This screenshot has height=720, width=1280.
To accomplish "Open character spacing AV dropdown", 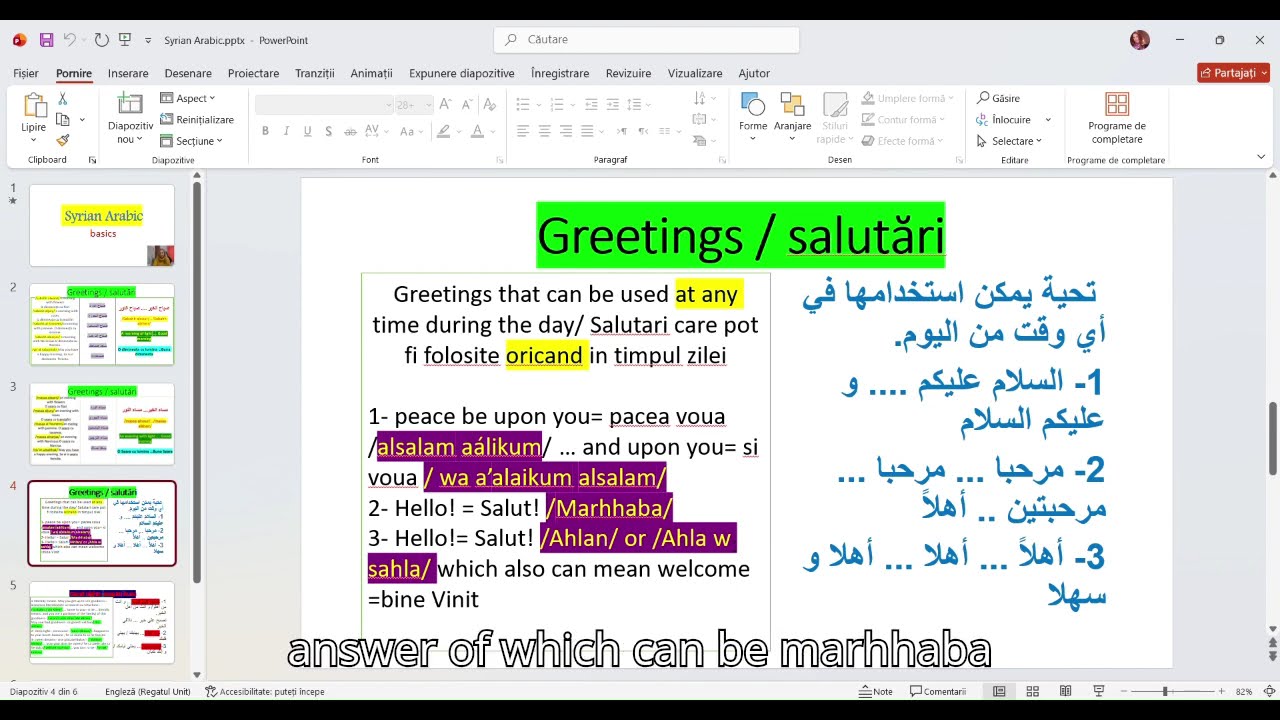I will click(376, 131).
